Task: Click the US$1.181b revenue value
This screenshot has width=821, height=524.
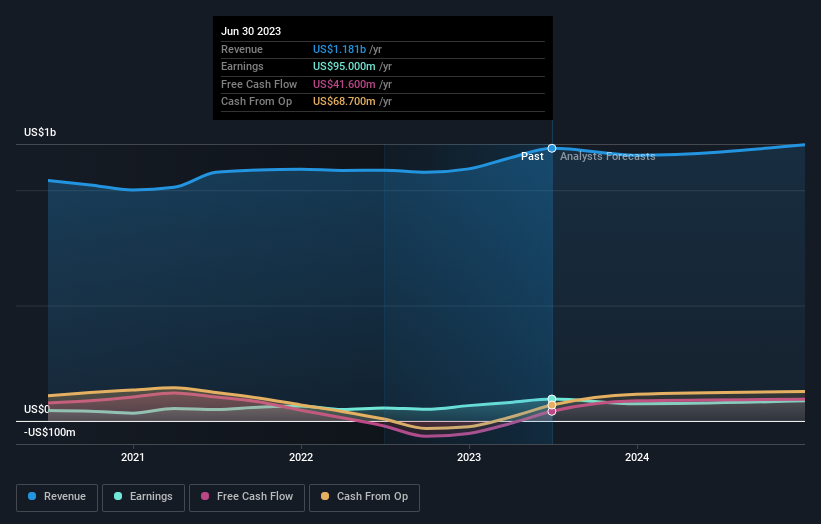Action: coord(339,49)
